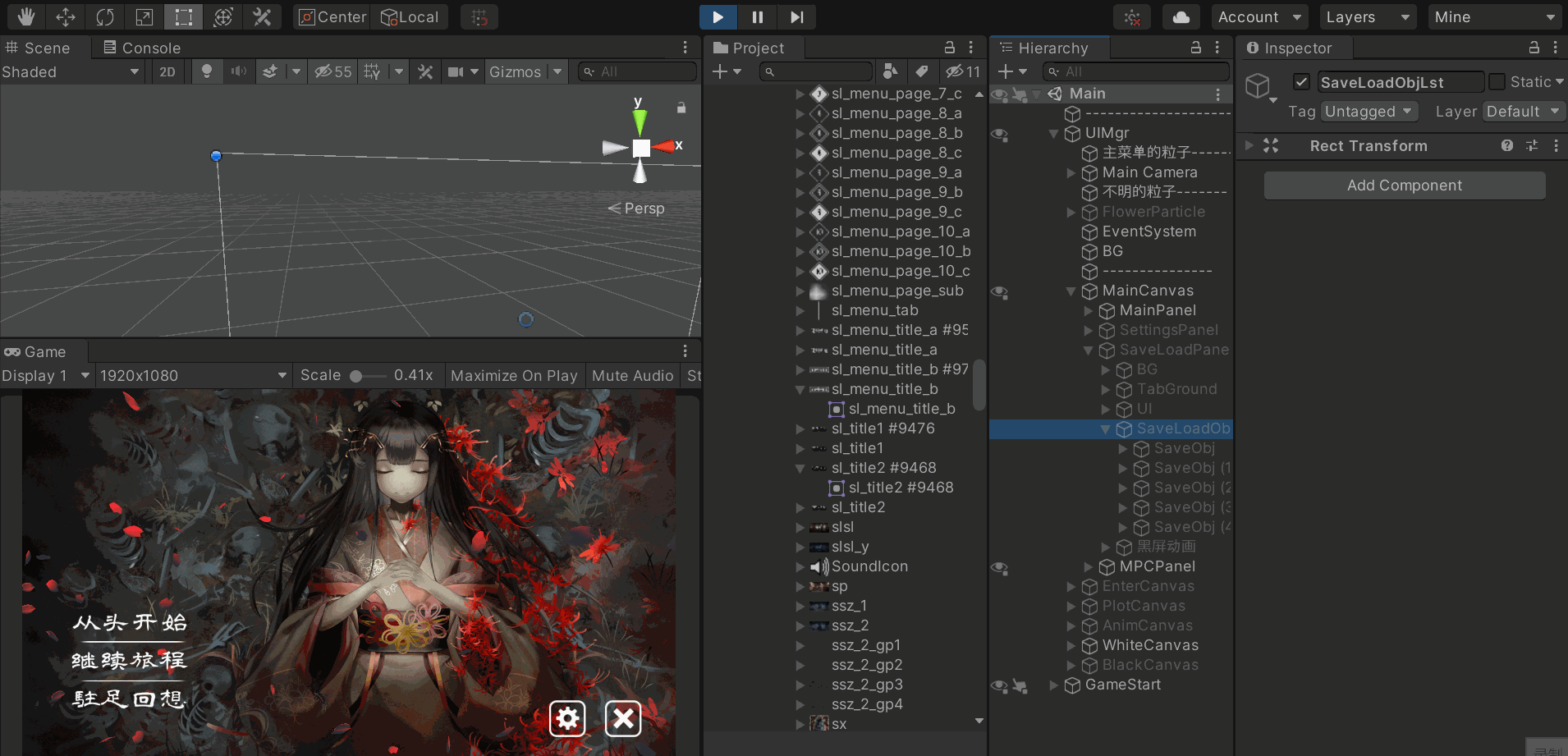The height and width of the screenshot is (756, 1568).
Task: Open the Hierarchy create plus menu
Action: point(1012,71)
